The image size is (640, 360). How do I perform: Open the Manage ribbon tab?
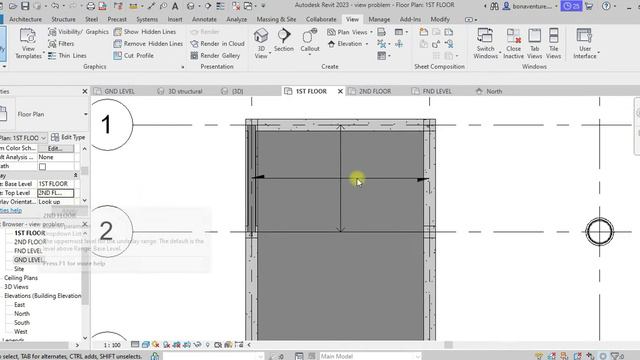379,19
